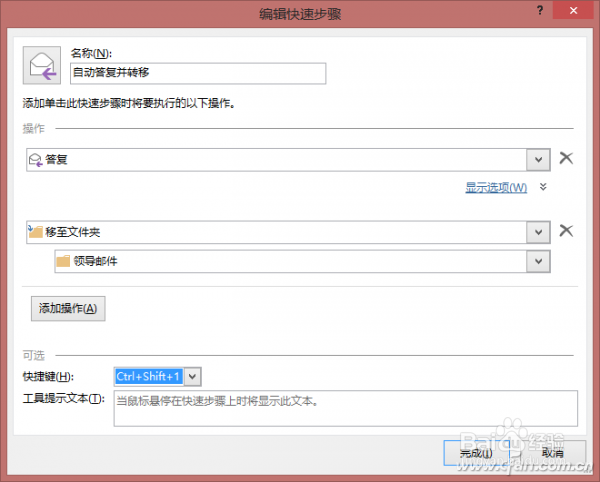Click the name field containing 自动答复并转移

click(198, 73)
